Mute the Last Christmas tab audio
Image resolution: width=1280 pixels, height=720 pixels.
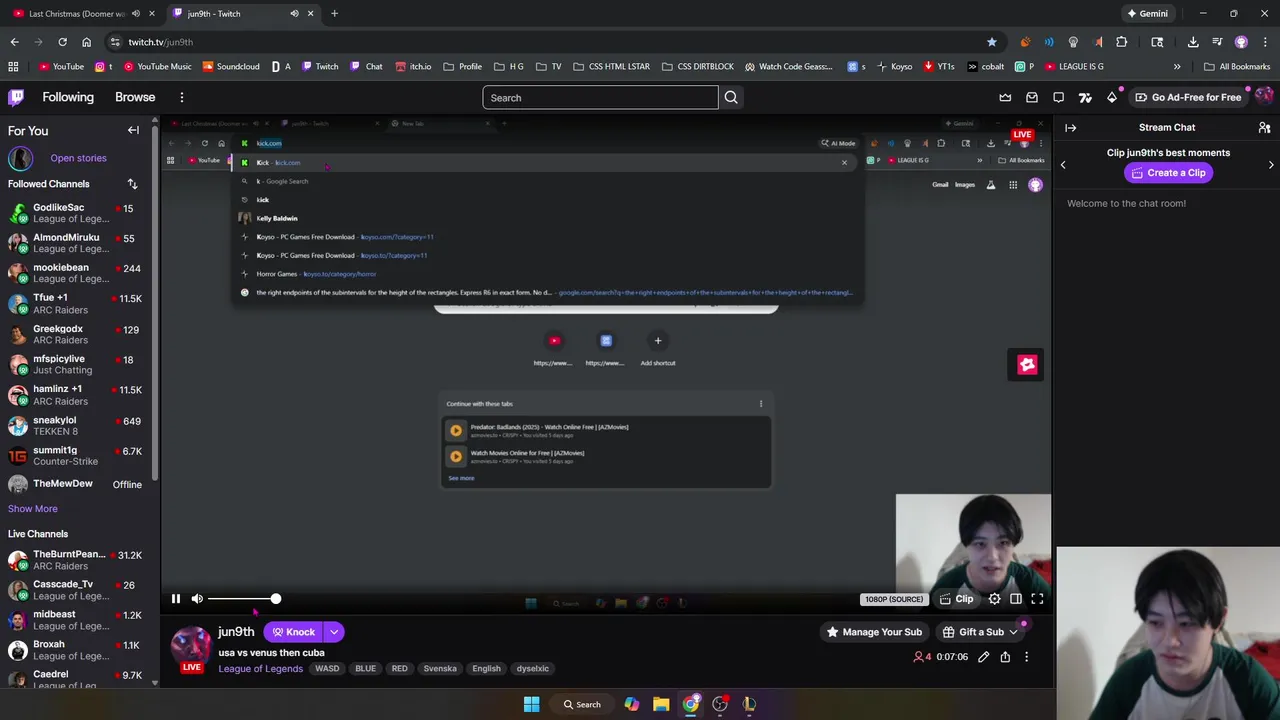click(x=136, y=14)
